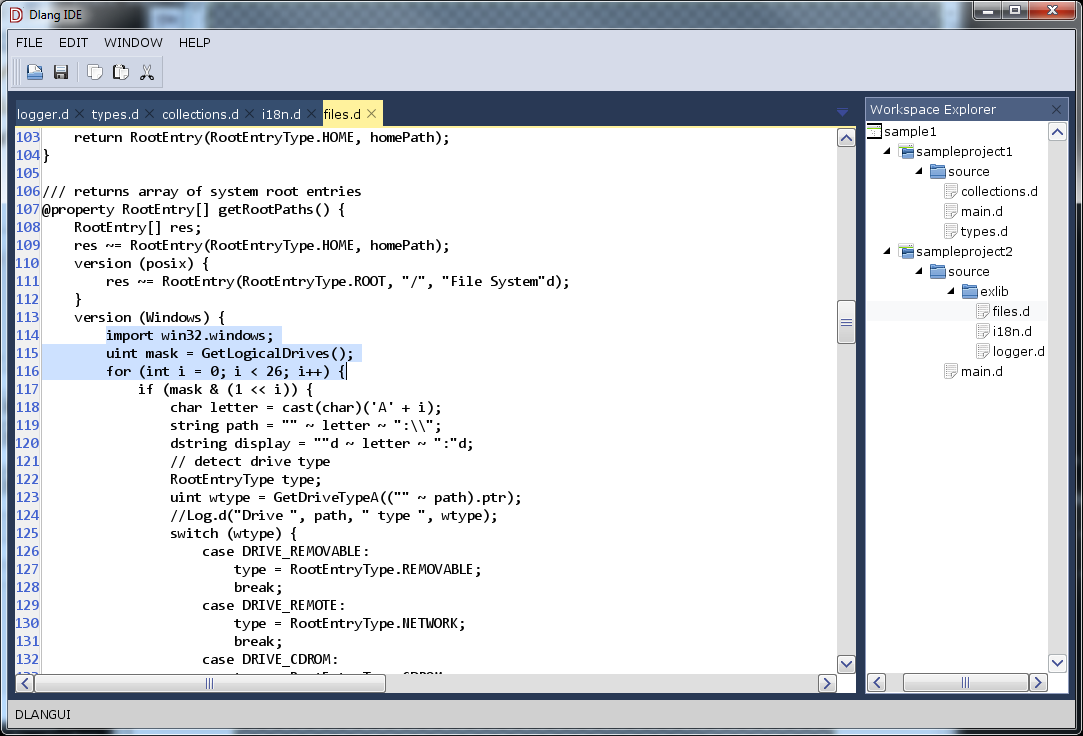Click the editor scroll down arrow
The image size is (1083, 736).
[846, 664]
